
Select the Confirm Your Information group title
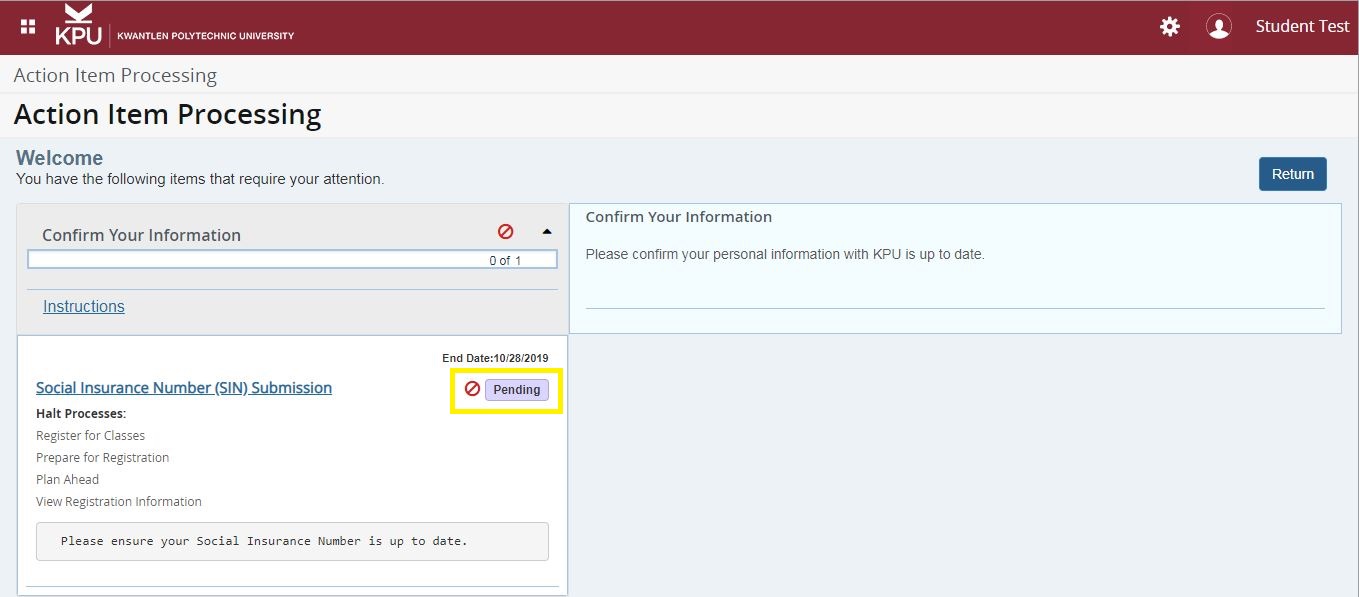pos(141,235)
